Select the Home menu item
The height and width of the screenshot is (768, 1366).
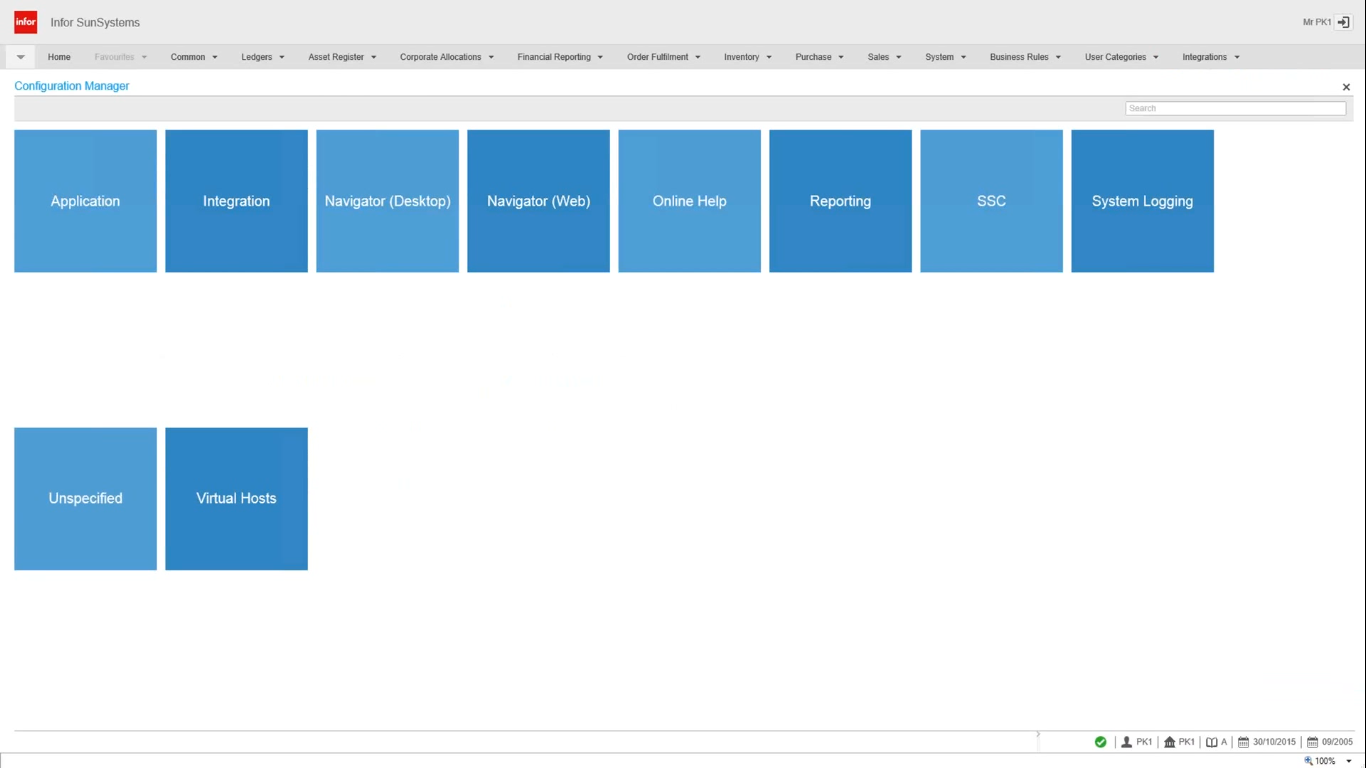(x=58, y=57)
